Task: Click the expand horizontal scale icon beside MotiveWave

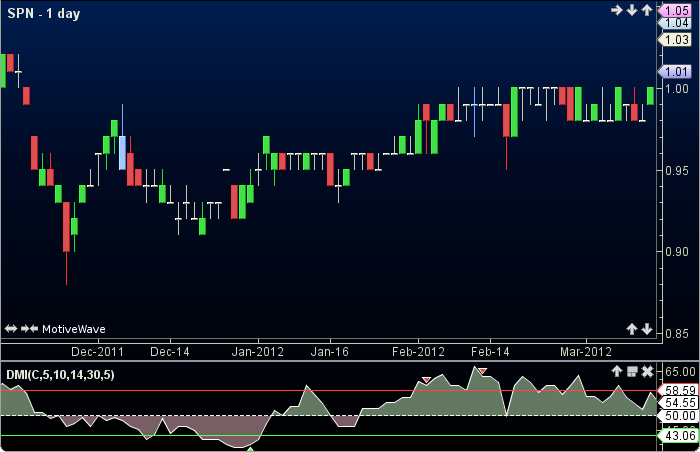Action: [11, 329]
